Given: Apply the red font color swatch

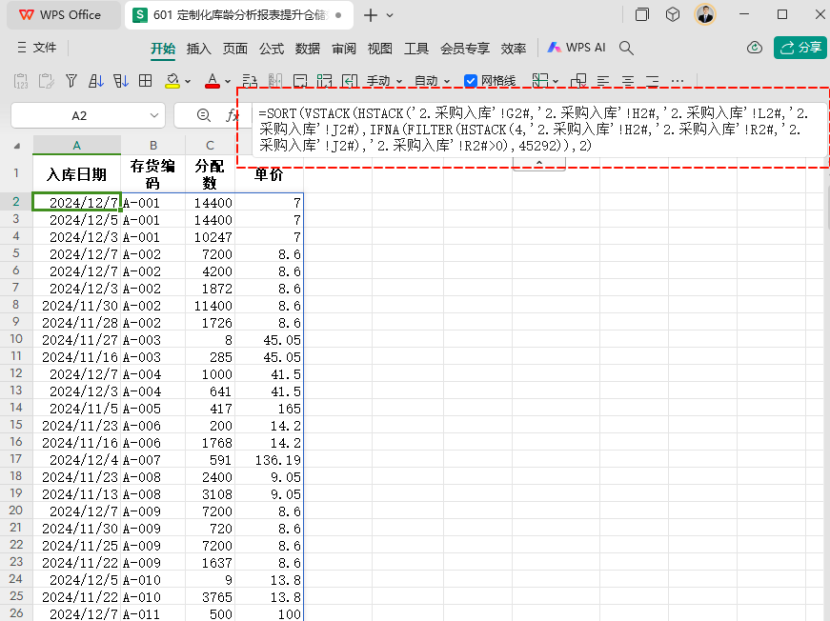Looking at the screenshot, I should pyautogui.click(x=211, y=81).
